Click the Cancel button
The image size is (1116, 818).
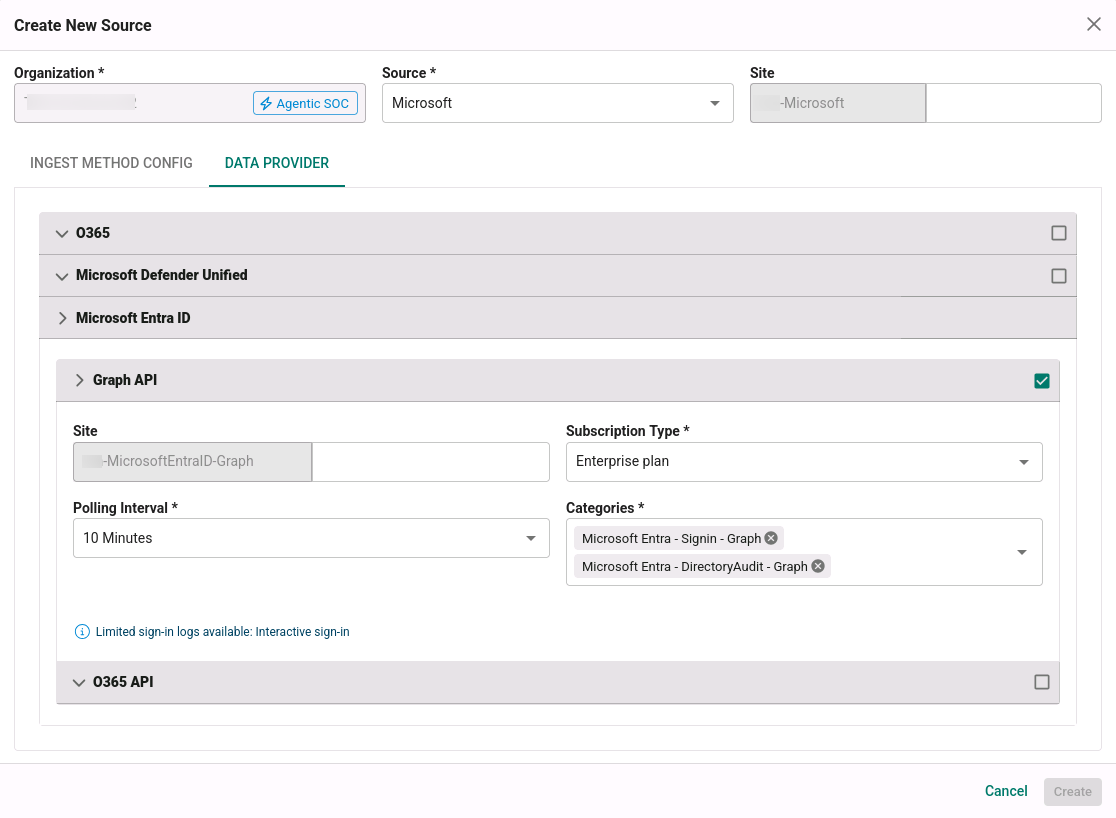click(x=1006, y=791)
